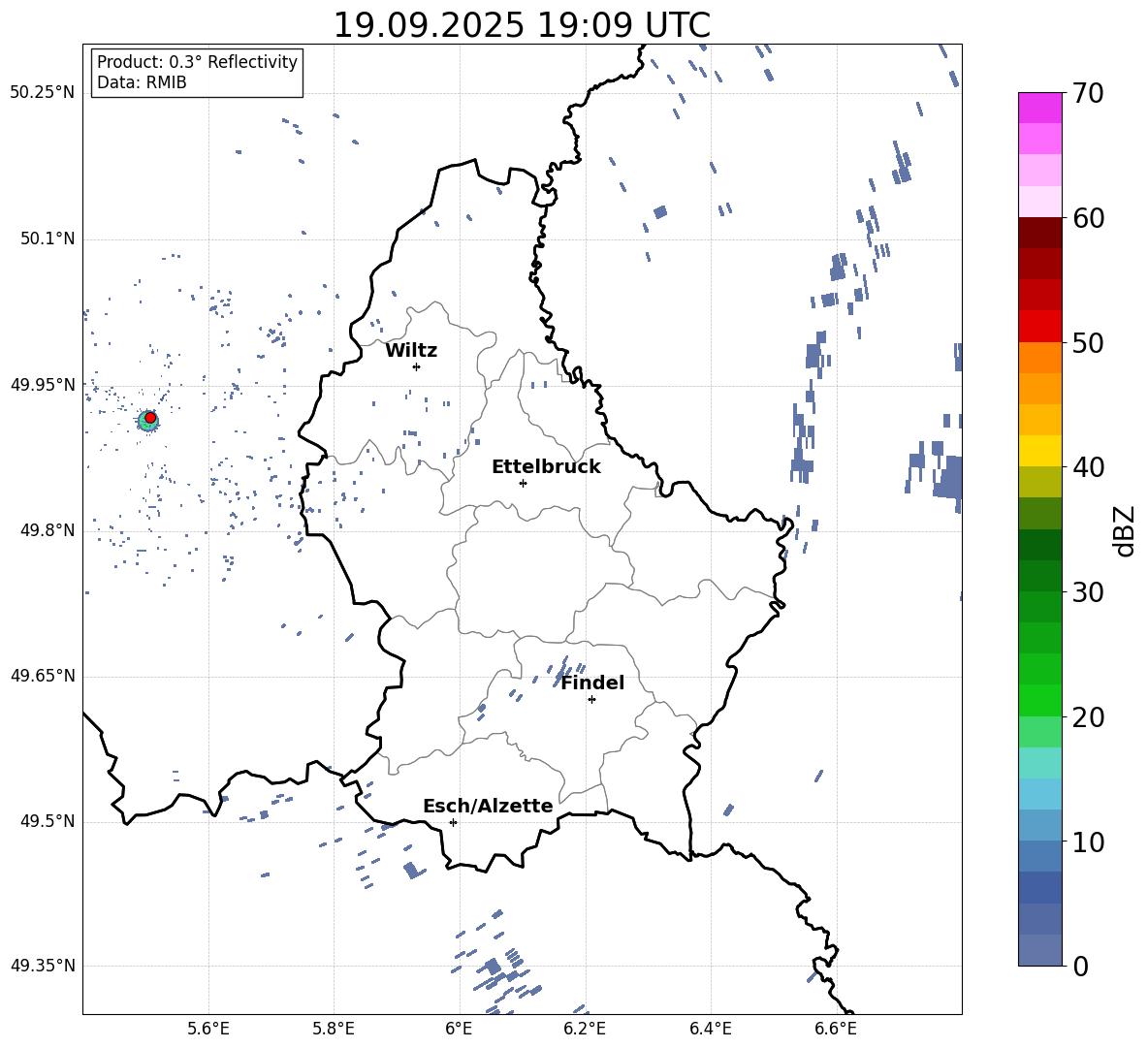The image size is (1148, 1048).
Task: Click the red radar site marker dot
Action: [150, 418]
